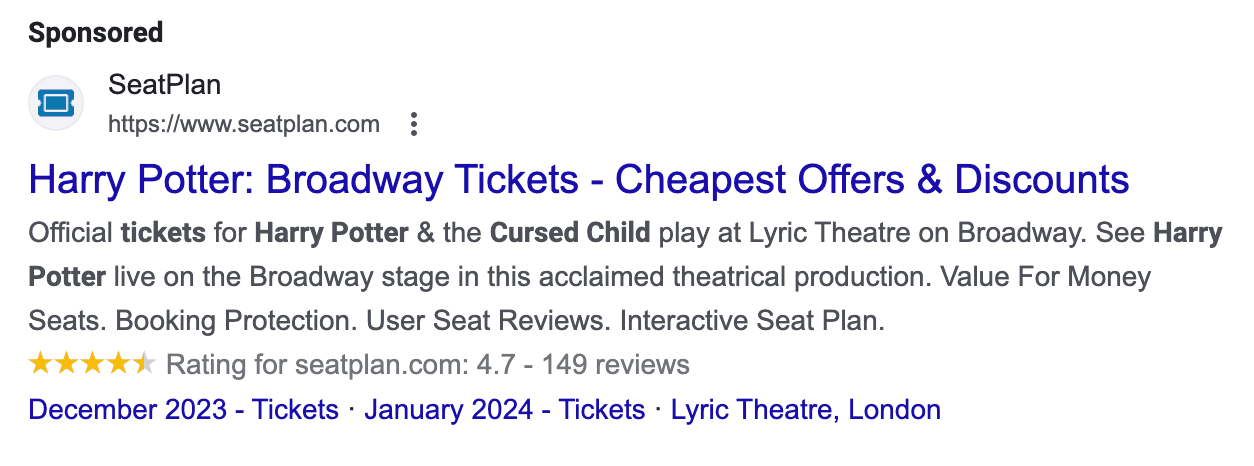Click the SeatPlan site name
Screen dimensions: 1254x466
[x=164, y=86]
